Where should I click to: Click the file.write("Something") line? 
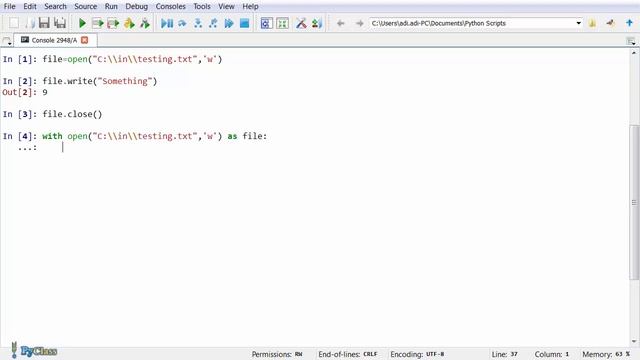[x=80, y=81]
